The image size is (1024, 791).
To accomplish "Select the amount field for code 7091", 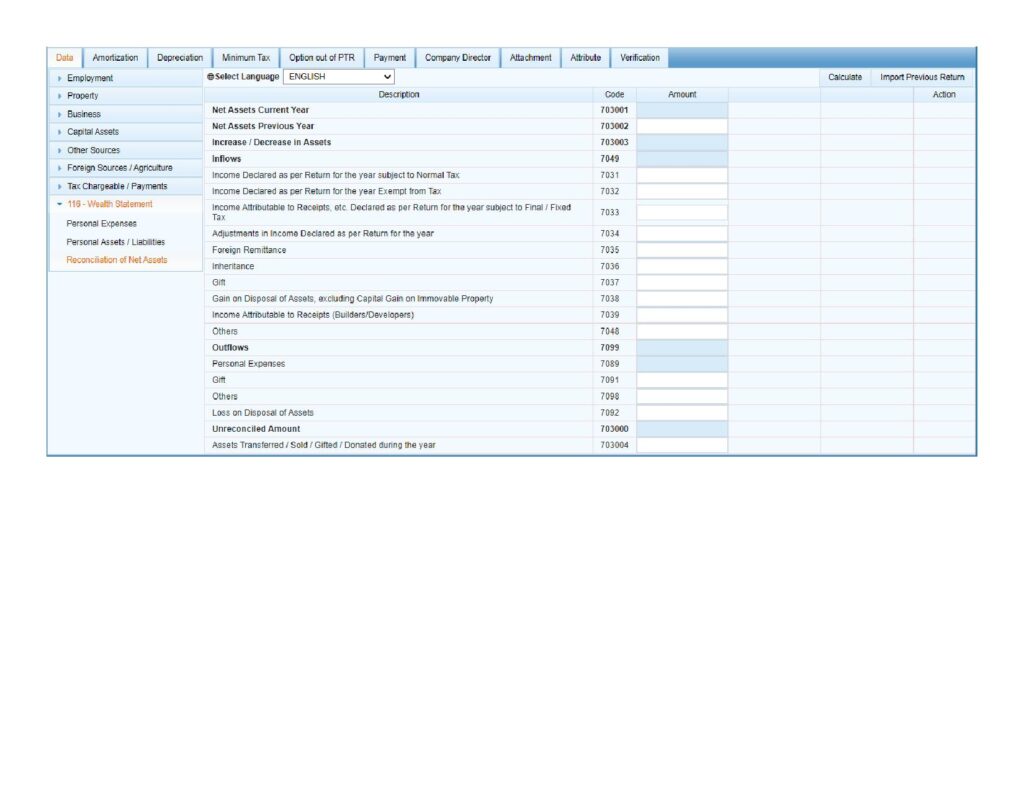I will pos(682,380).
